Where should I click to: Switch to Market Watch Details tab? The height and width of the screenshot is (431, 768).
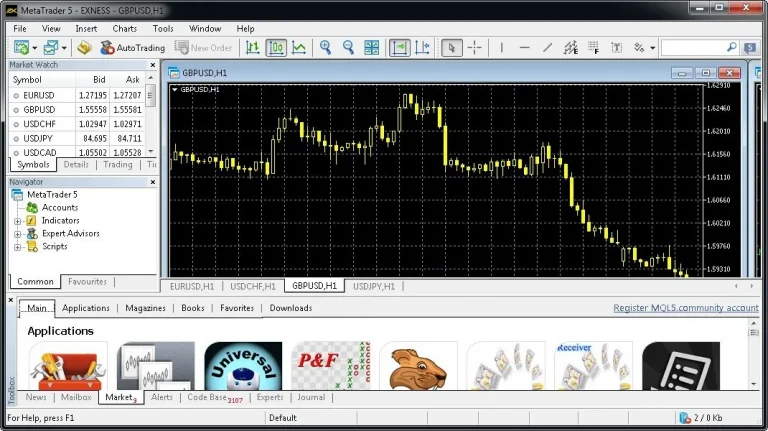point(76,165)
